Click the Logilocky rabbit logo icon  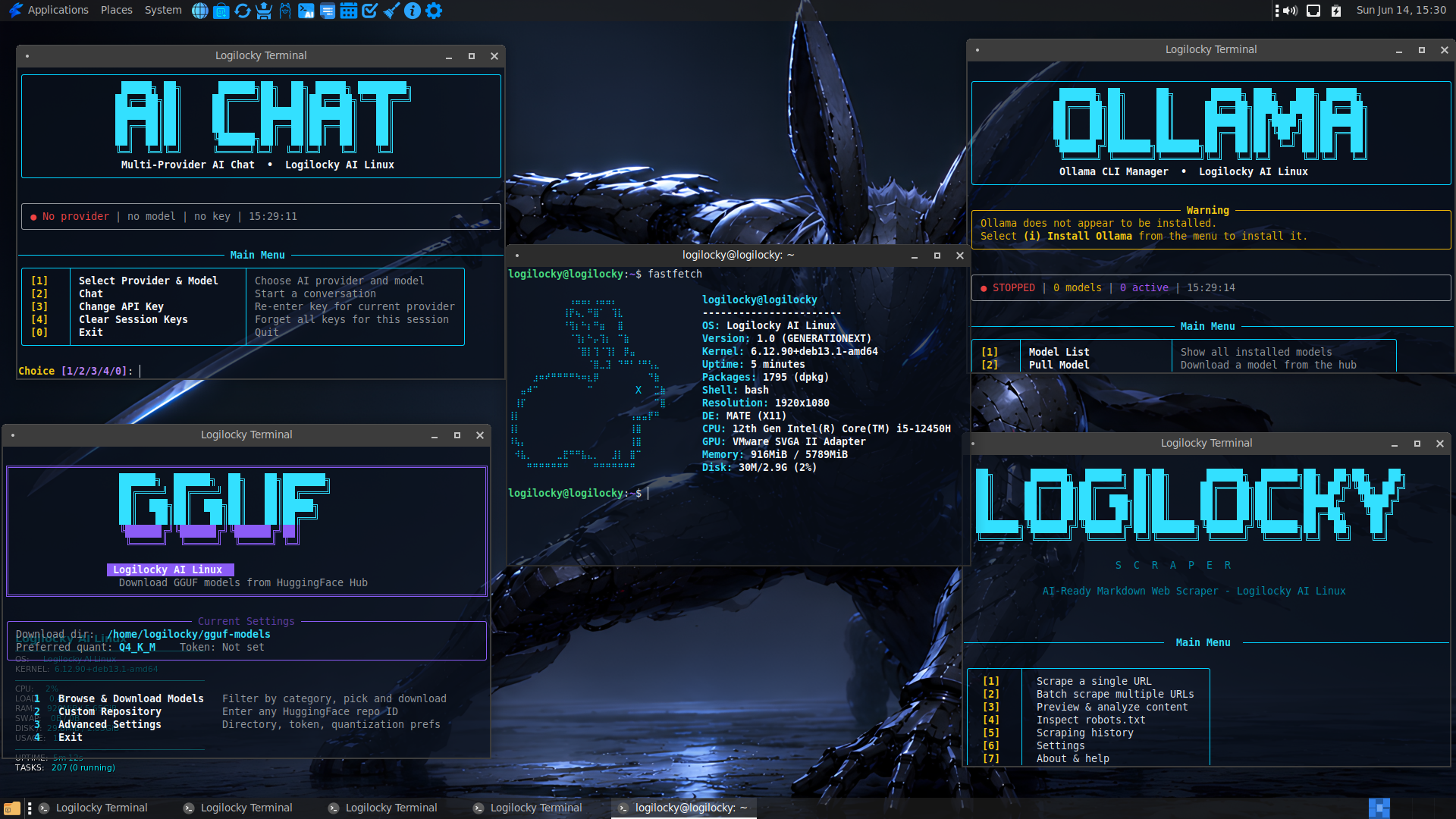[15, 11]
